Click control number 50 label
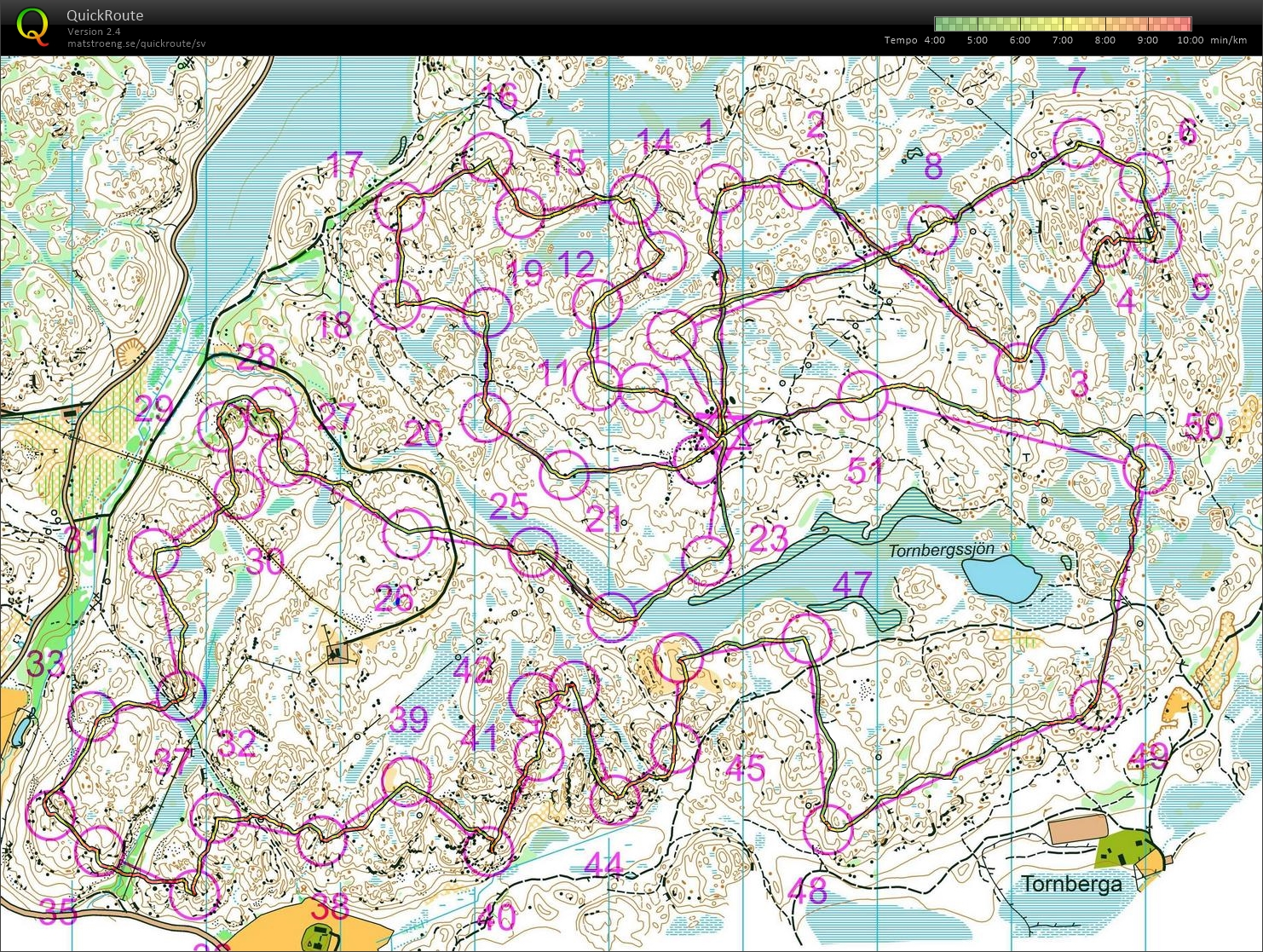The height and width of the screenshot is (952, 1263). (x=1204, y=426)
